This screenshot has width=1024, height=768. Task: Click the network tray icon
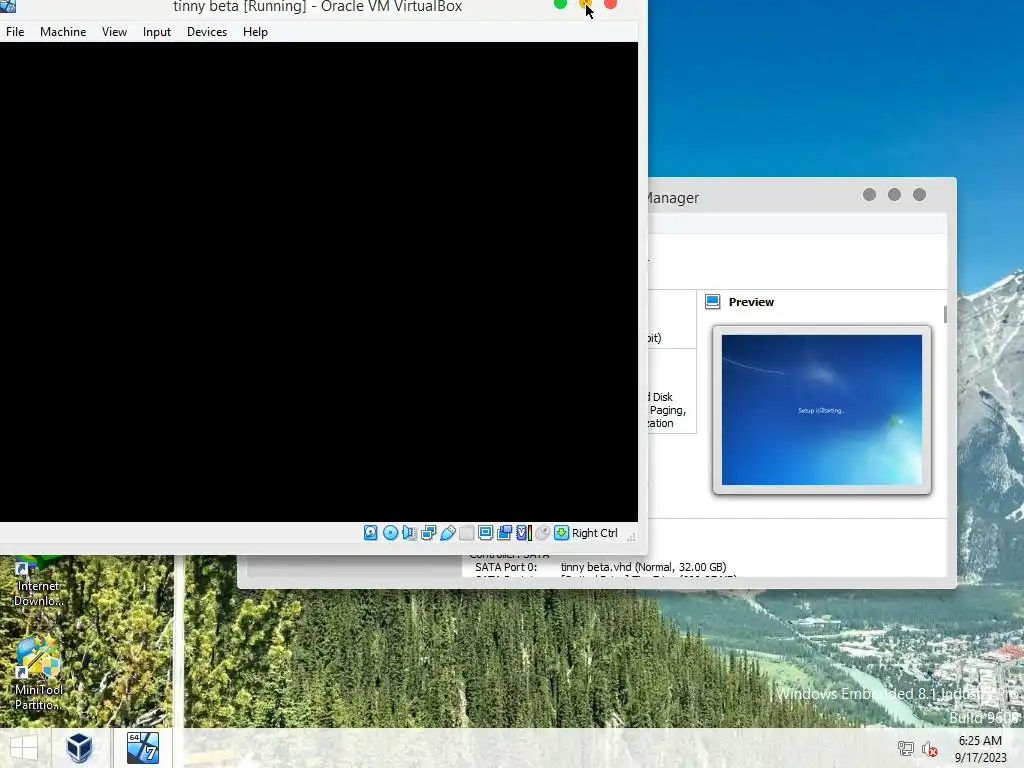[x=906, y=748]
